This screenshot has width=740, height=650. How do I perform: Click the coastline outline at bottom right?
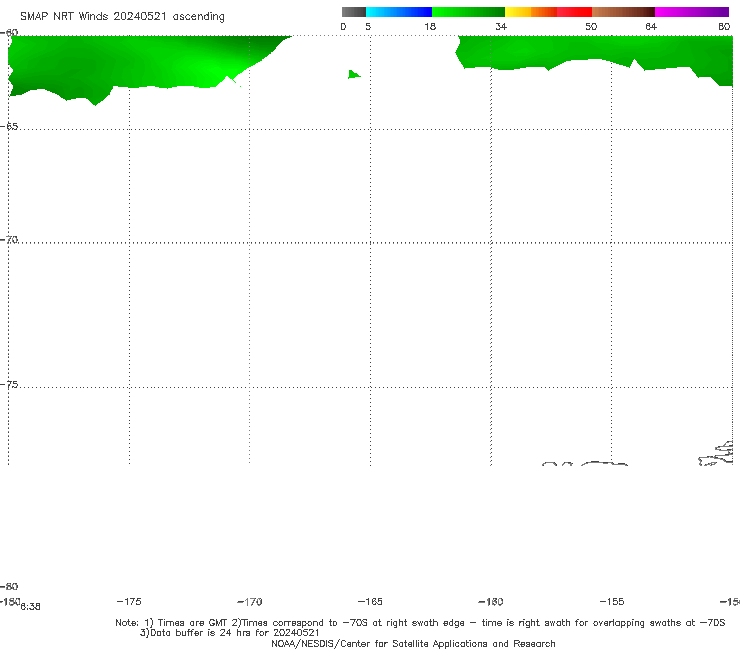click(x=716, y=454)
